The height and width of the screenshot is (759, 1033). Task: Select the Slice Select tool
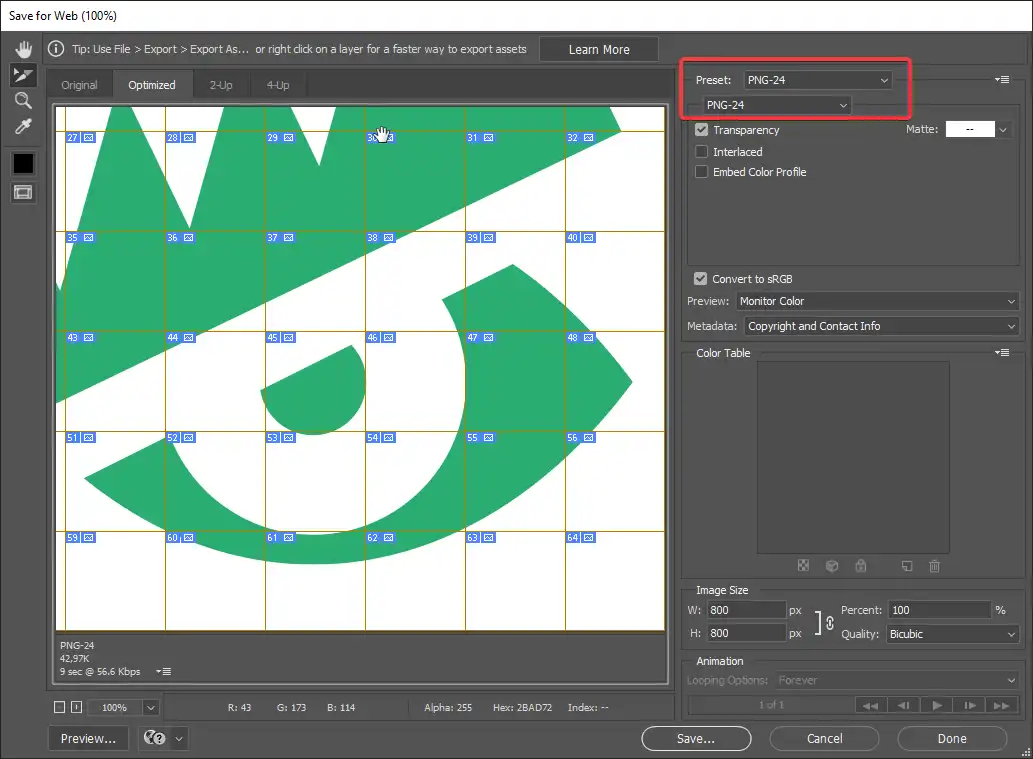point(23,75)
